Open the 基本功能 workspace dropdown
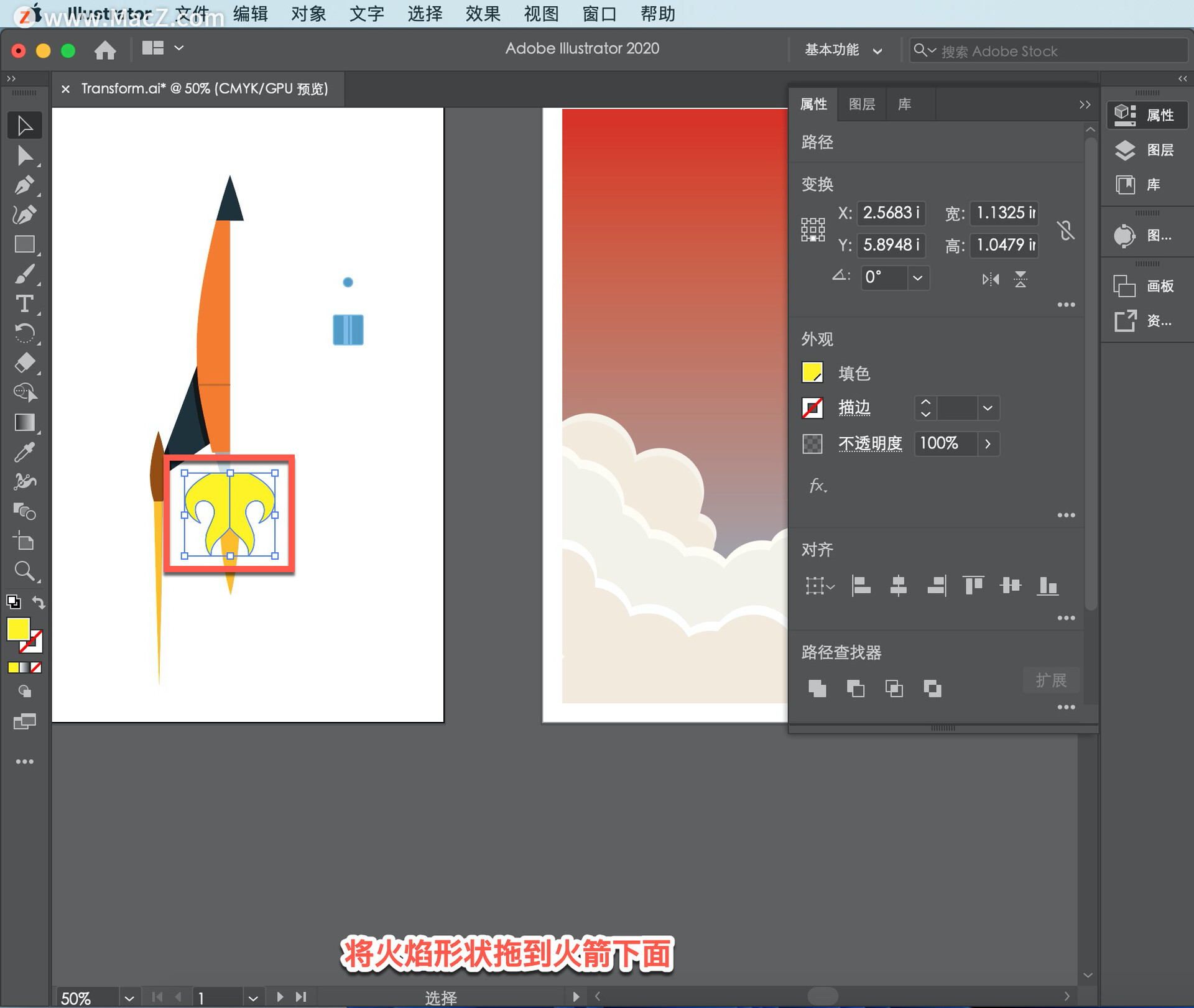This screenshot has width=1194, height=1008. click(x=843, y=50)
